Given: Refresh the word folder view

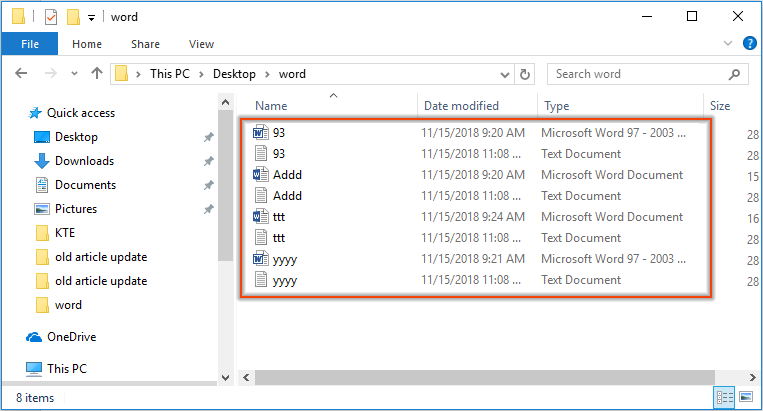Looking at the screenshot, I should [x=526, y=74].
